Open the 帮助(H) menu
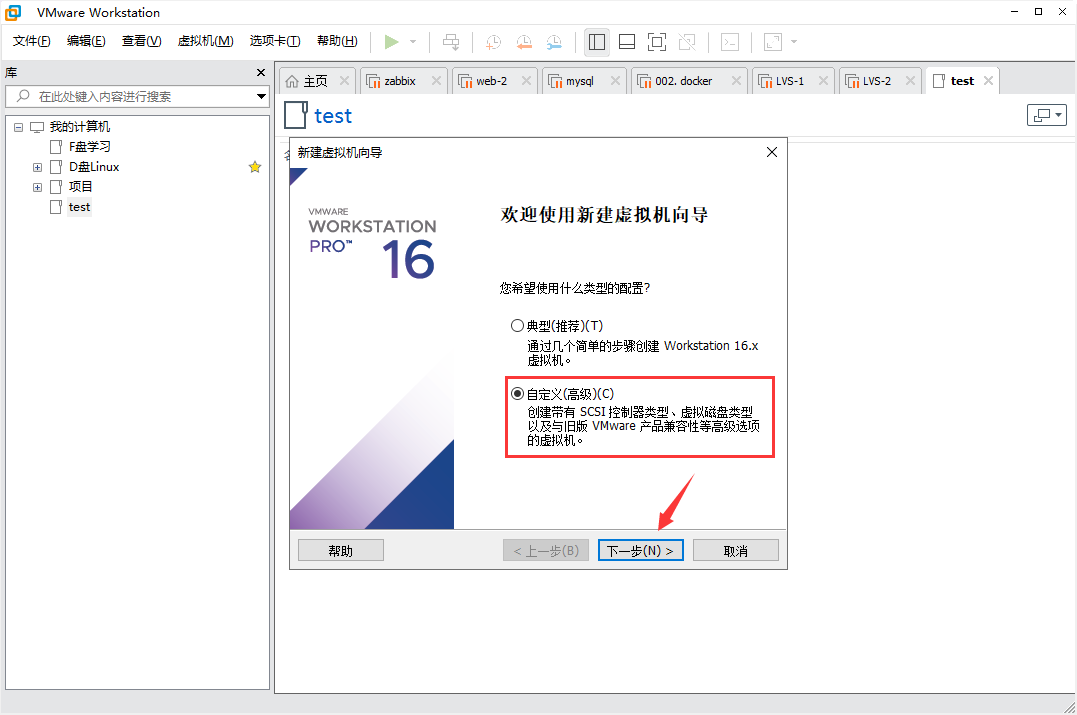Screen dimensions: 1077x715 click(x=337, y=41)
